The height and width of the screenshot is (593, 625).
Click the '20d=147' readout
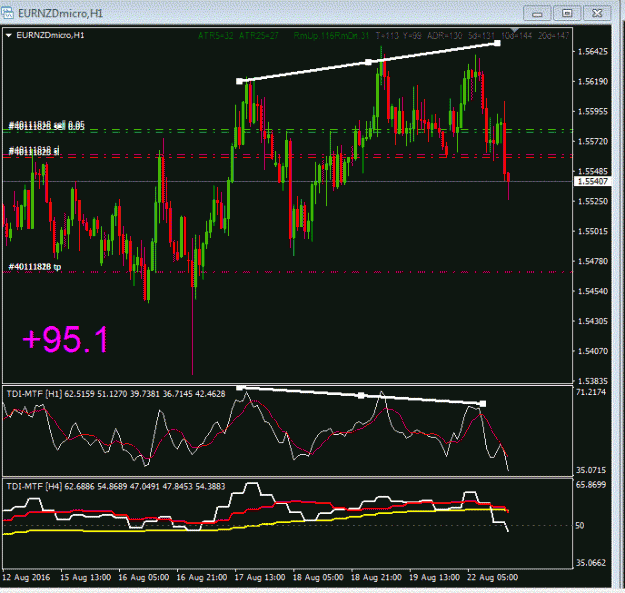click(553, 36)
